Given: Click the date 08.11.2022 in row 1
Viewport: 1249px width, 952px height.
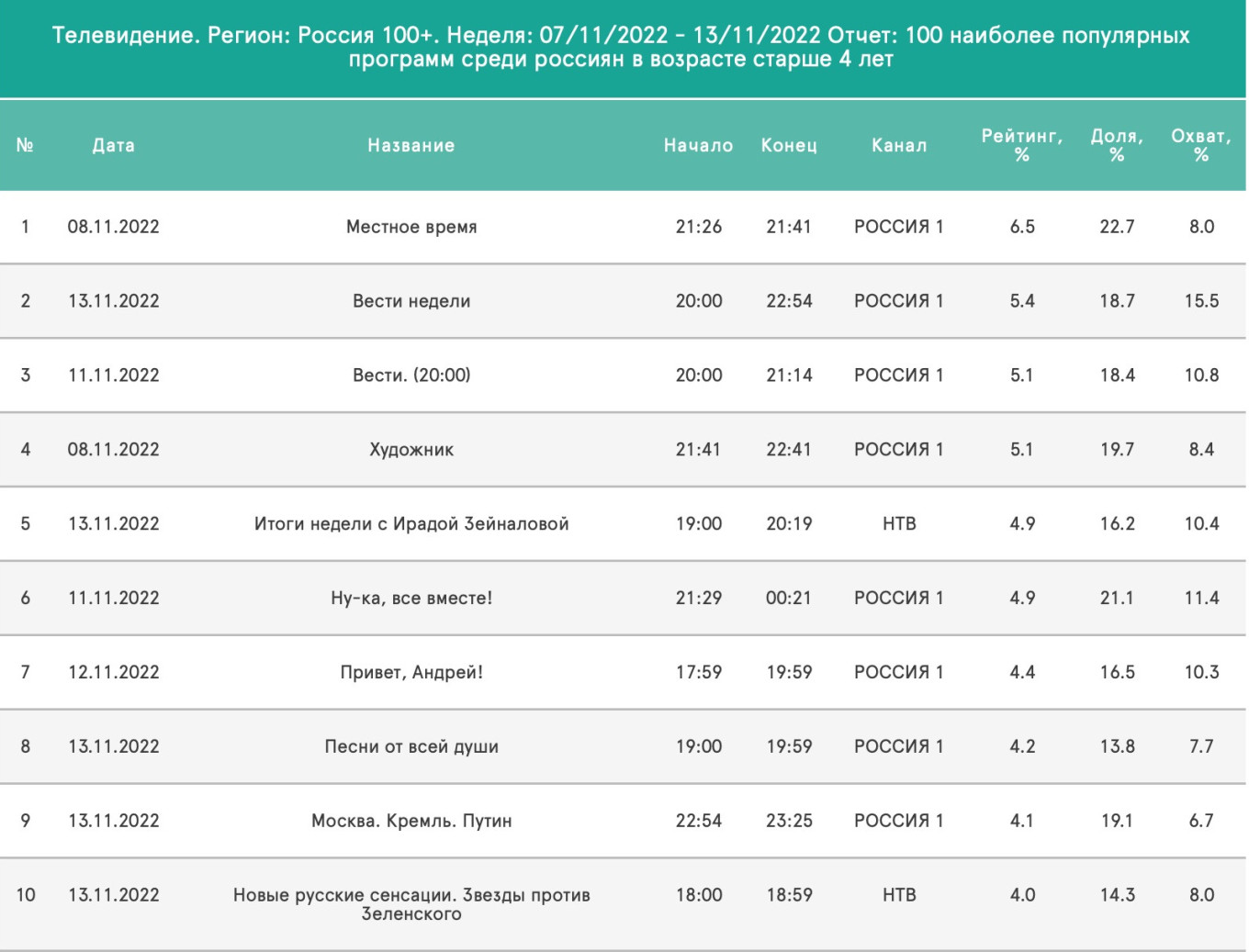Looking at the screenshot, I should pyautogui.click(x=114, y=227).
